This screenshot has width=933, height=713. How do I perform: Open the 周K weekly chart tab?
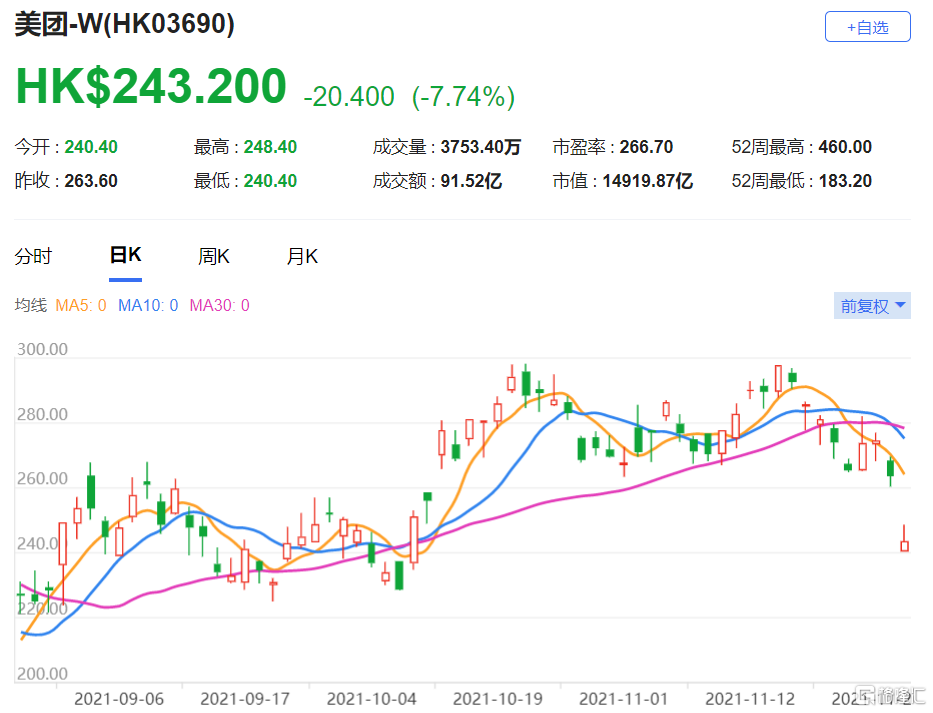click(x=214, y=257)
